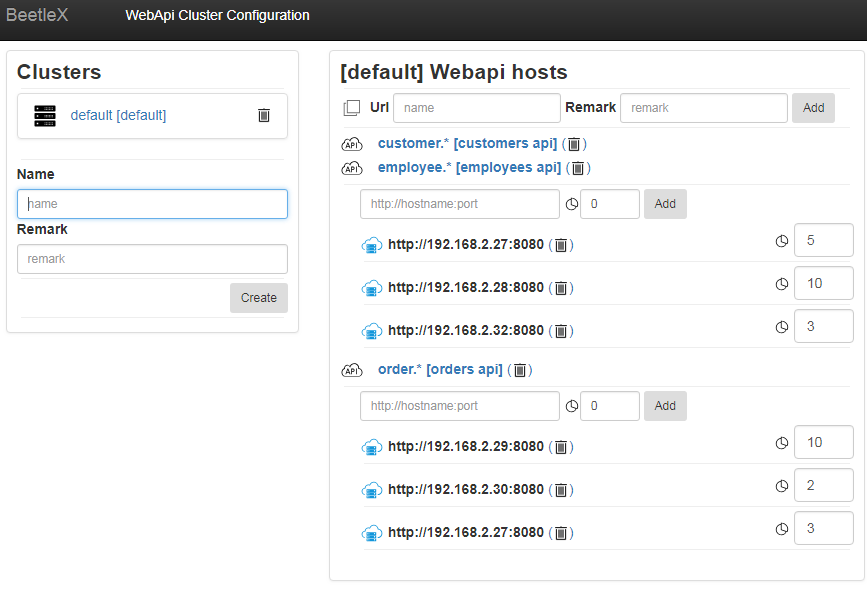This screenshot has width=867, height=615.
Task: Expand the customer.* customers api entry
Action: click(467, 144)
